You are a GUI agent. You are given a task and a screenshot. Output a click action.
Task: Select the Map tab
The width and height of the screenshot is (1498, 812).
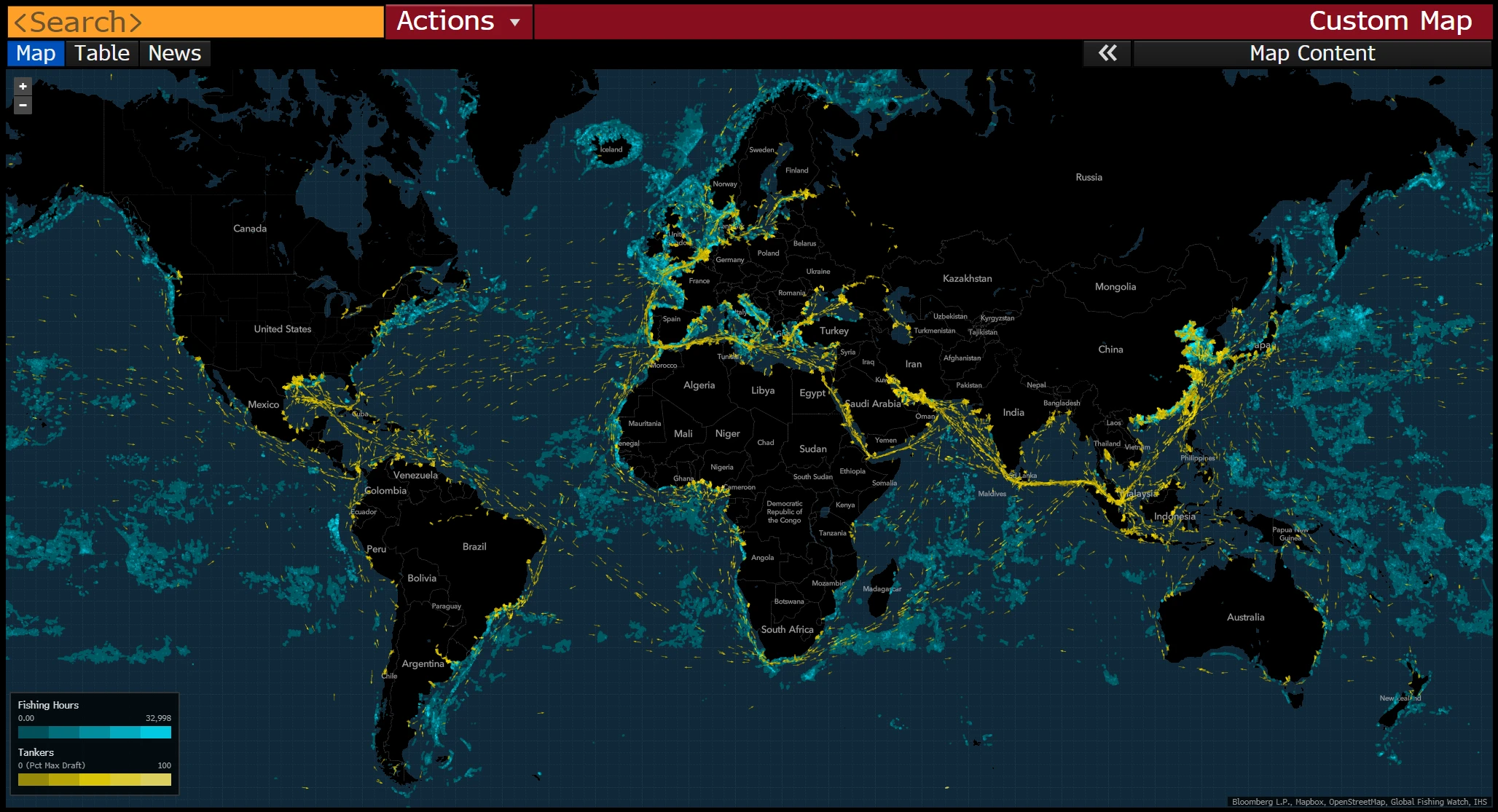click(36, 53)
